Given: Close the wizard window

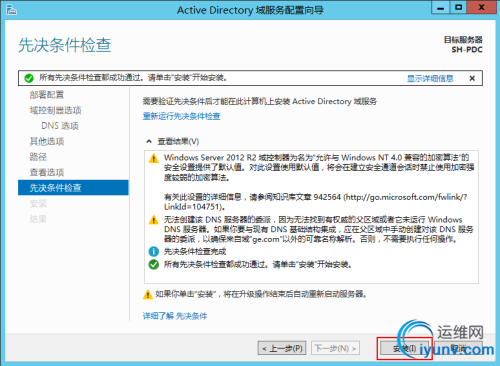Looking at the screenshot, I should tap(481, 7).
